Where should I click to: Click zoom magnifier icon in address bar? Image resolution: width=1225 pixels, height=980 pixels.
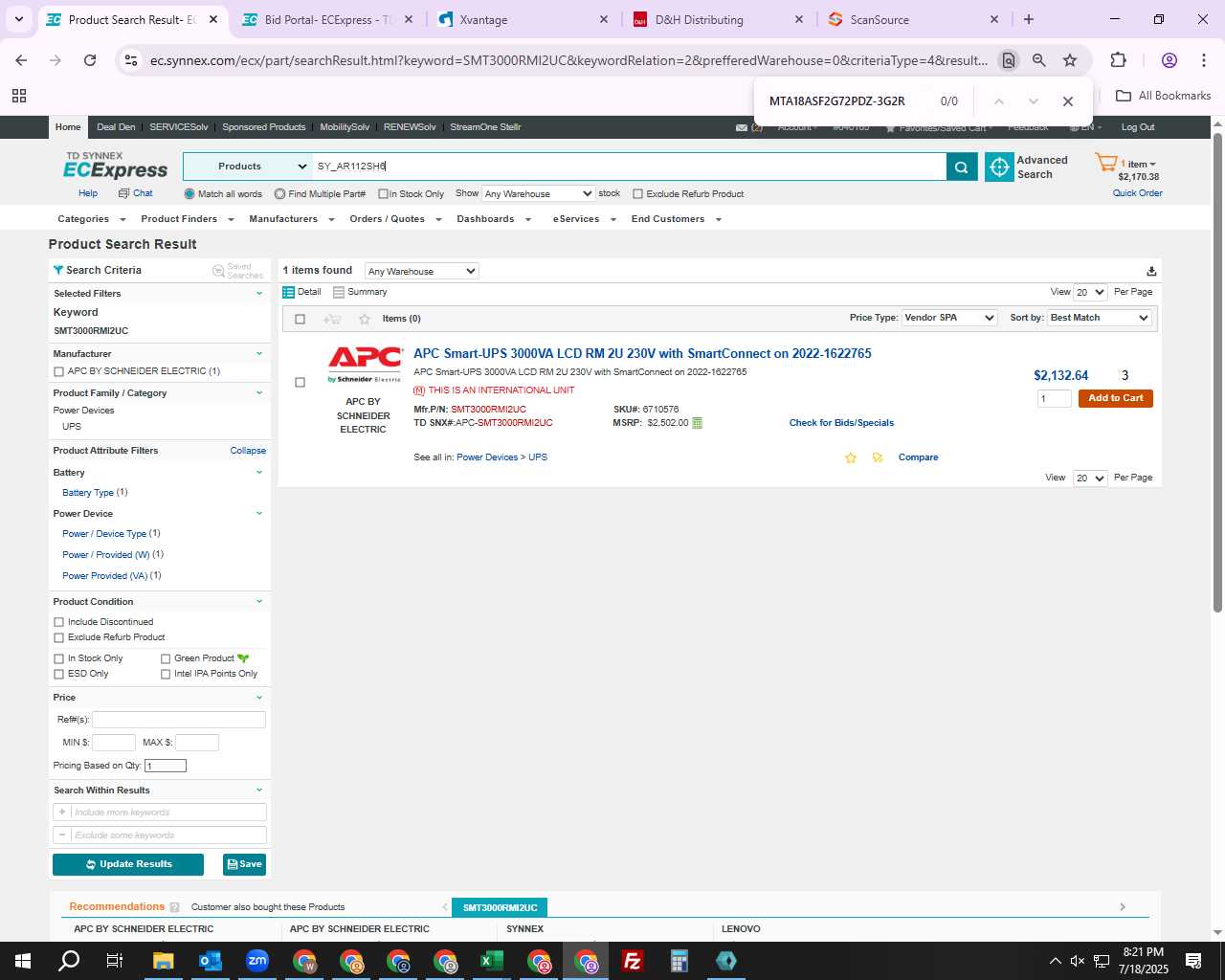pos(1038,60)
